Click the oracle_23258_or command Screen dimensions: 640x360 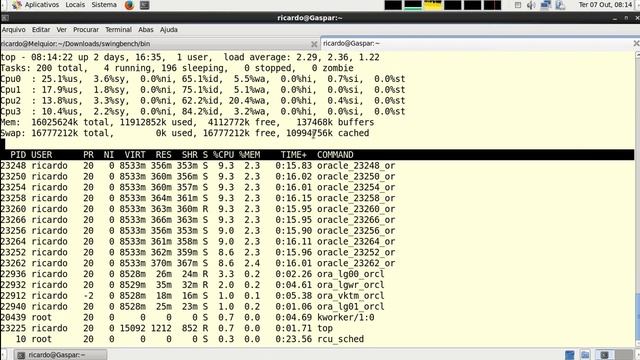click(356, 198)
